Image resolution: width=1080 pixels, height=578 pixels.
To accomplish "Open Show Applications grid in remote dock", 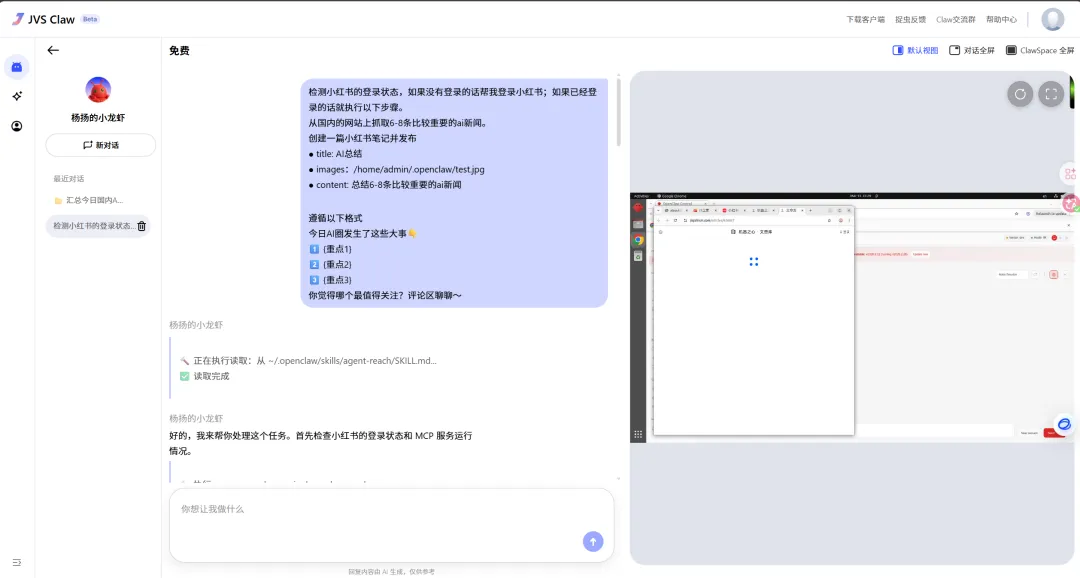I will tap(638, 435).
